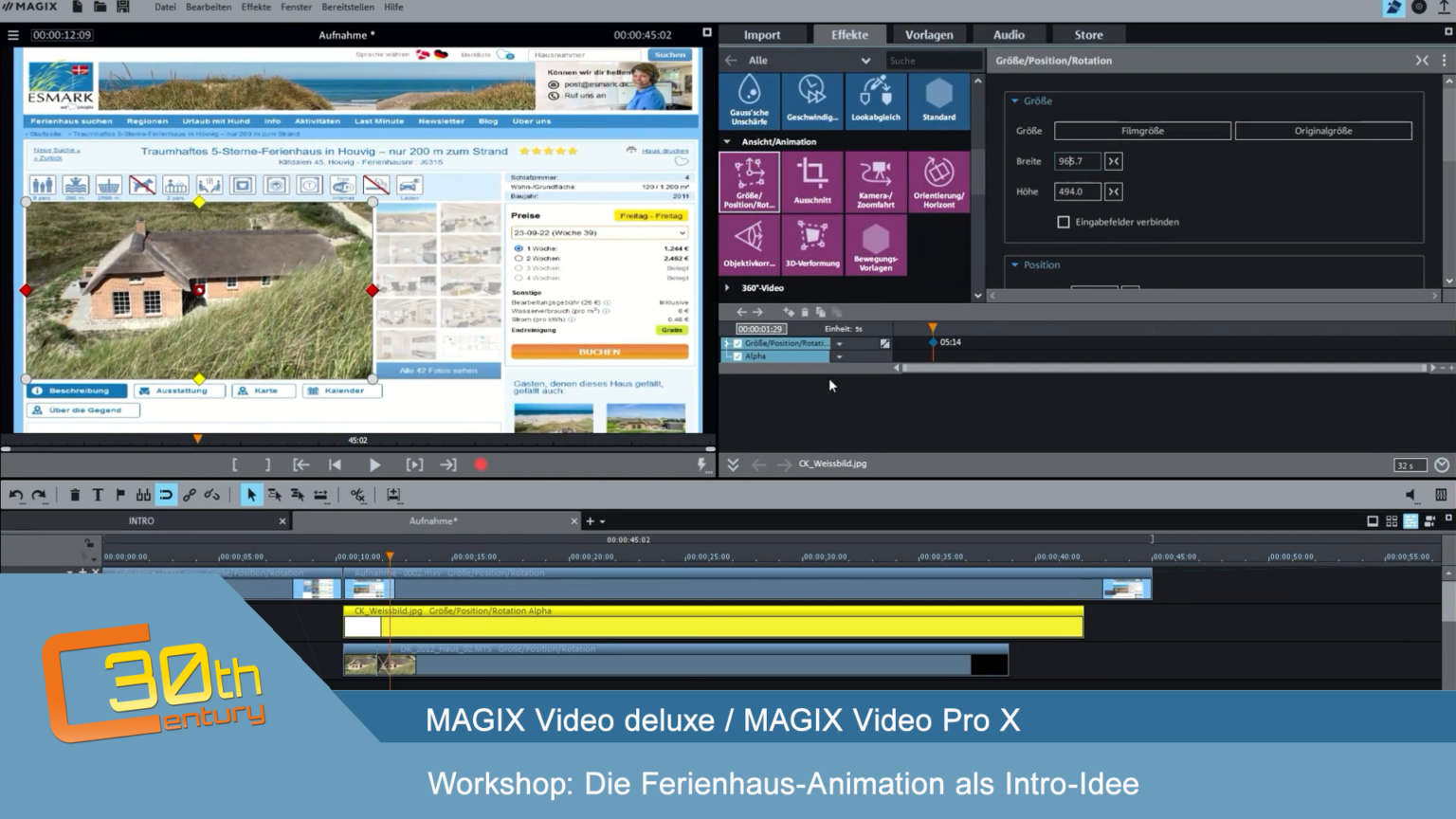The image size is (1456, 819).
Task: Select Orientierung/Horizont effect tile
Action: pos(938,182)
